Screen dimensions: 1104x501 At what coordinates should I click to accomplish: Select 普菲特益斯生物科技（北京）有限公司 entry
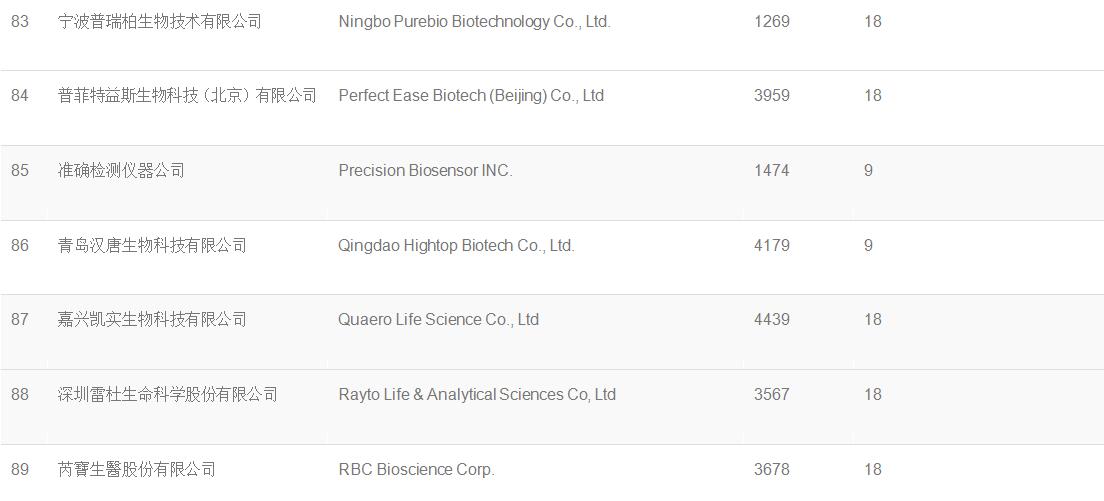click(x=187, y=96)
